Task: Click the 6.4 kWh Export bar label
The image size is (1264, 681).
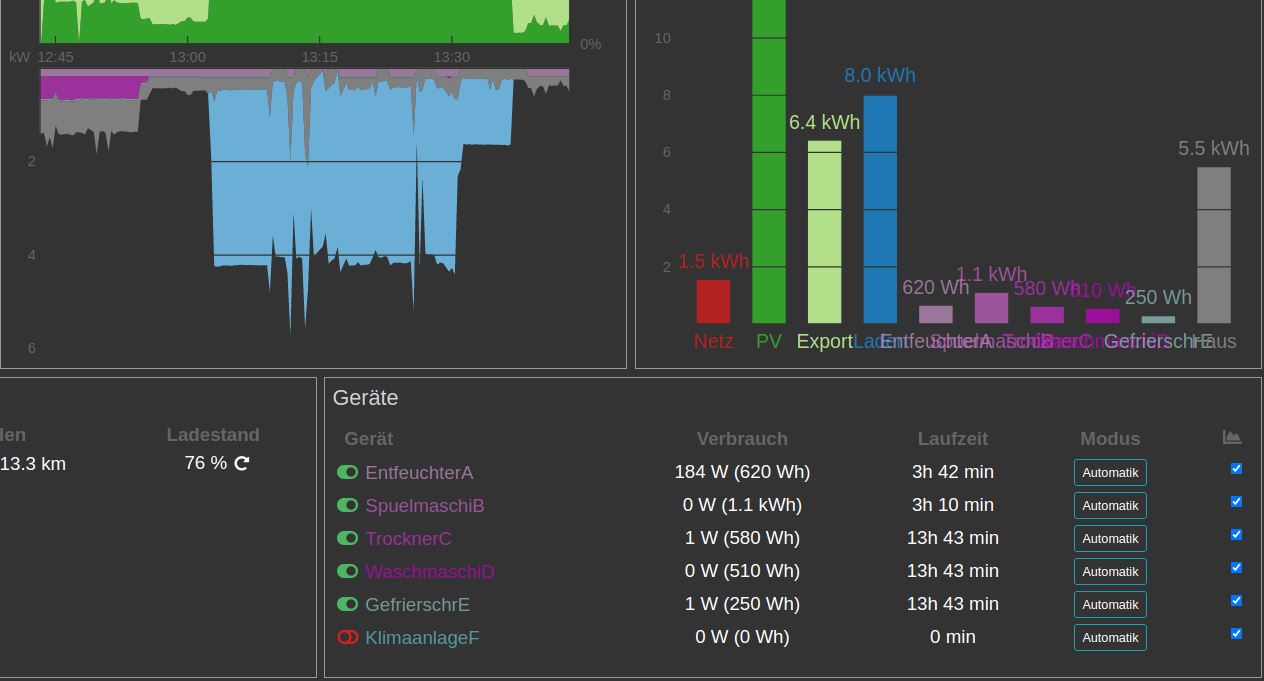Action: (x=824, y=122)
